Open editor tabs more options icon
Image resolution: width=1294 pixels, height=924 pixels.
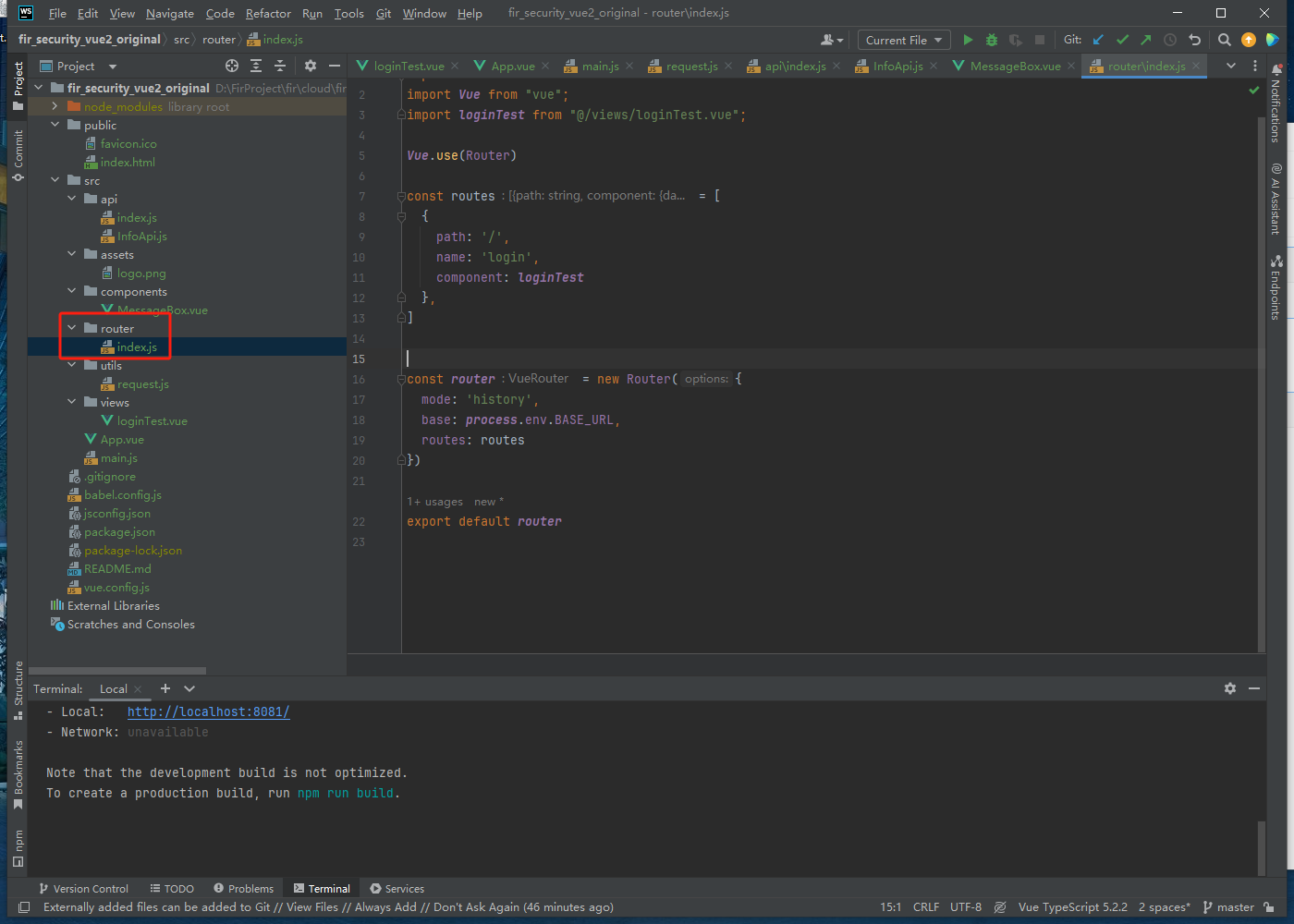[1255, 66]
